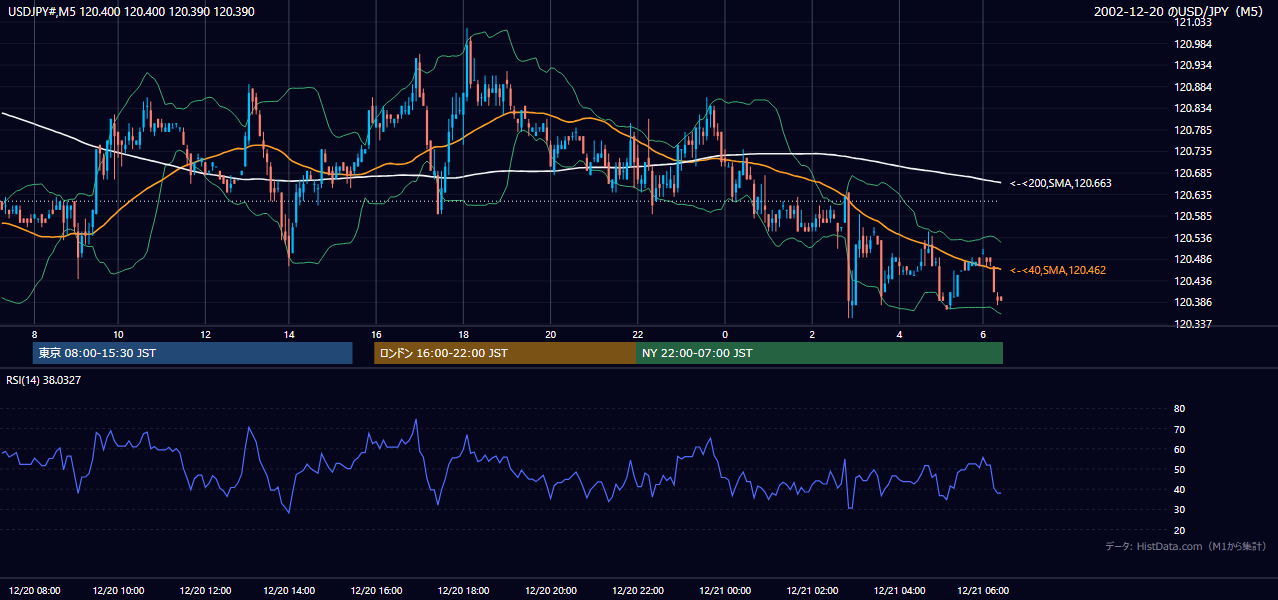Click price axis label 120.984
Viewport: 1278px width, 600px height.
(1194, 44)
